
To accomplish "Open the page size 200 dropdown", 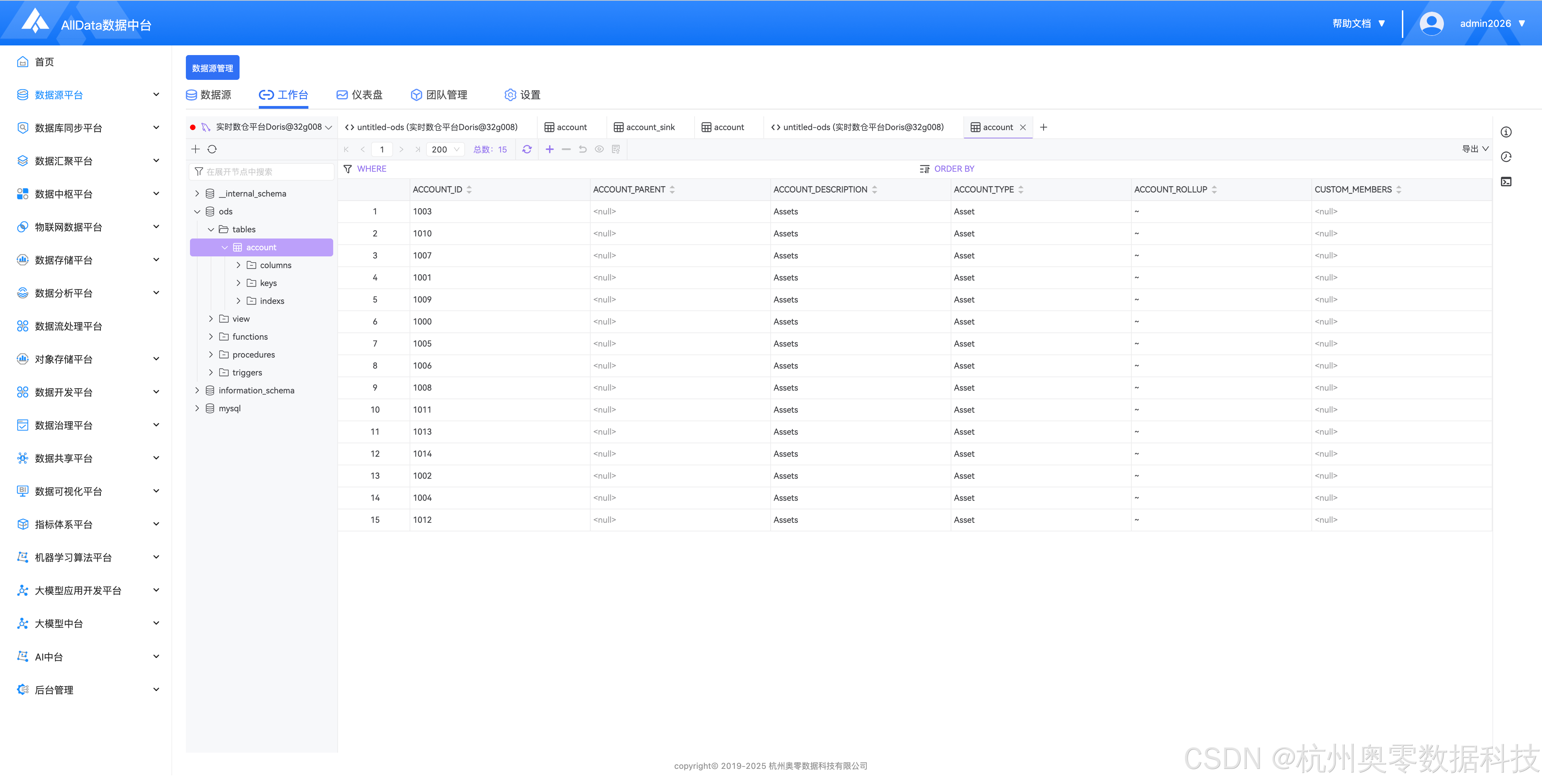I will 445,150.
